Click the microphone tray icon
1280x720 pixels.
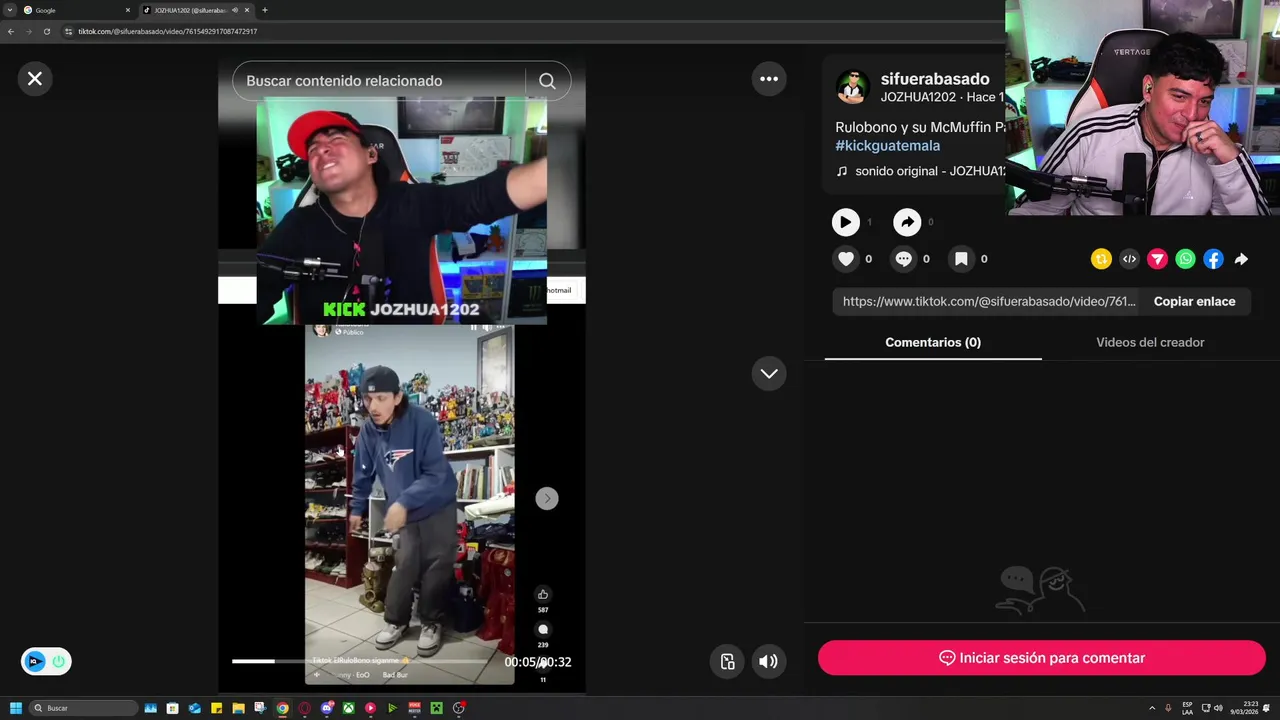pyautogui.click(x=1168, y=708)
